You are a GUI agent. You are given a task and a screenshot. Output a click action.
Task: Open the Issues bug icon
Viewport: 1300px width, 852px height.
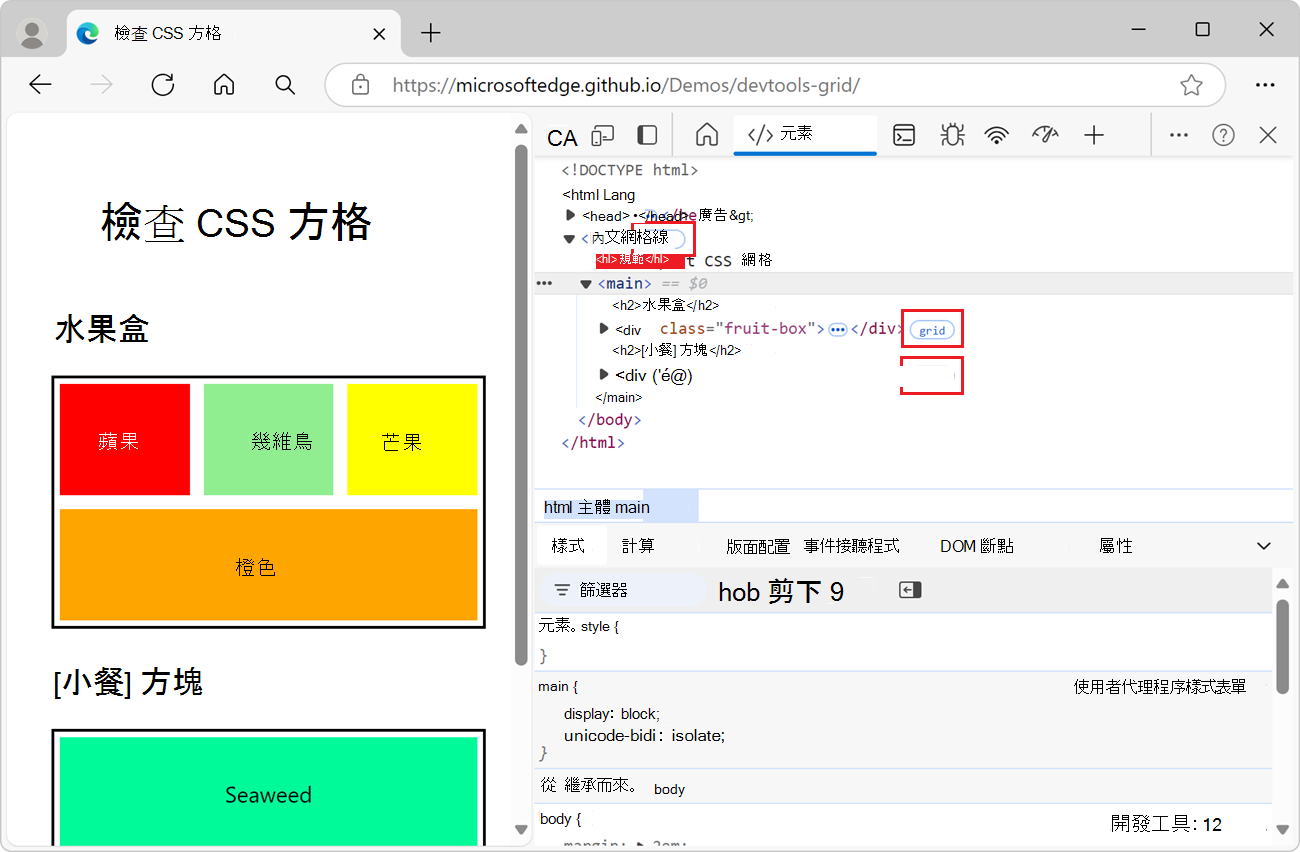tap(951, 133)
